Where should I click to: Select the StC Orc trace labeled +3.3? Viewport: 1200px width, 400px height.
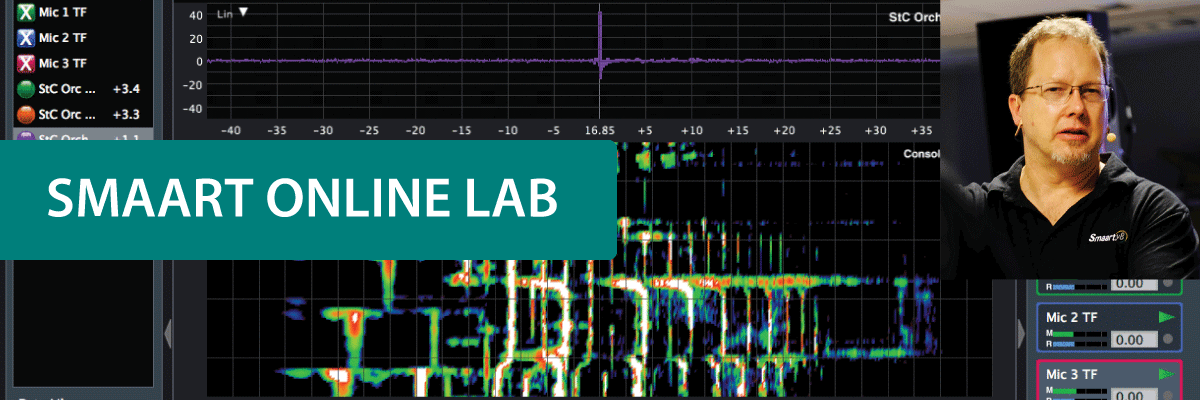click(83, 114)
